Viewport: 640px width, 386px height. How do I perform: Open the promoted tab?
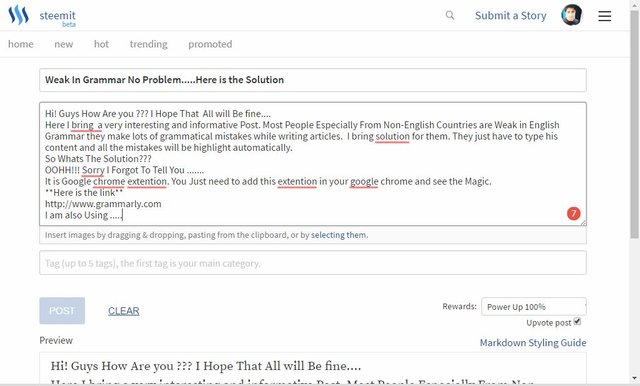coord(210,44)
